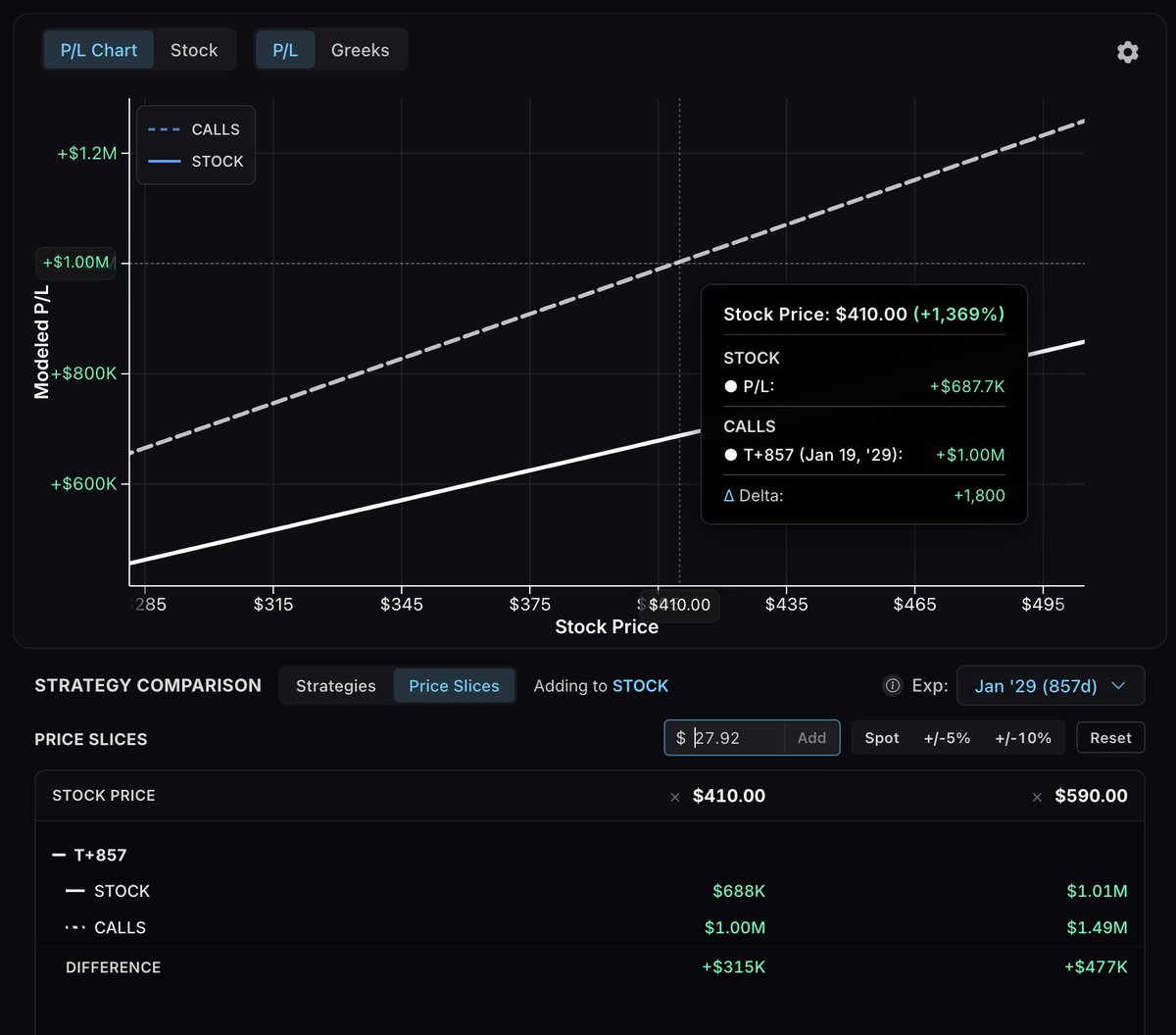Click the $375 x-axis label

click(530, 604)
